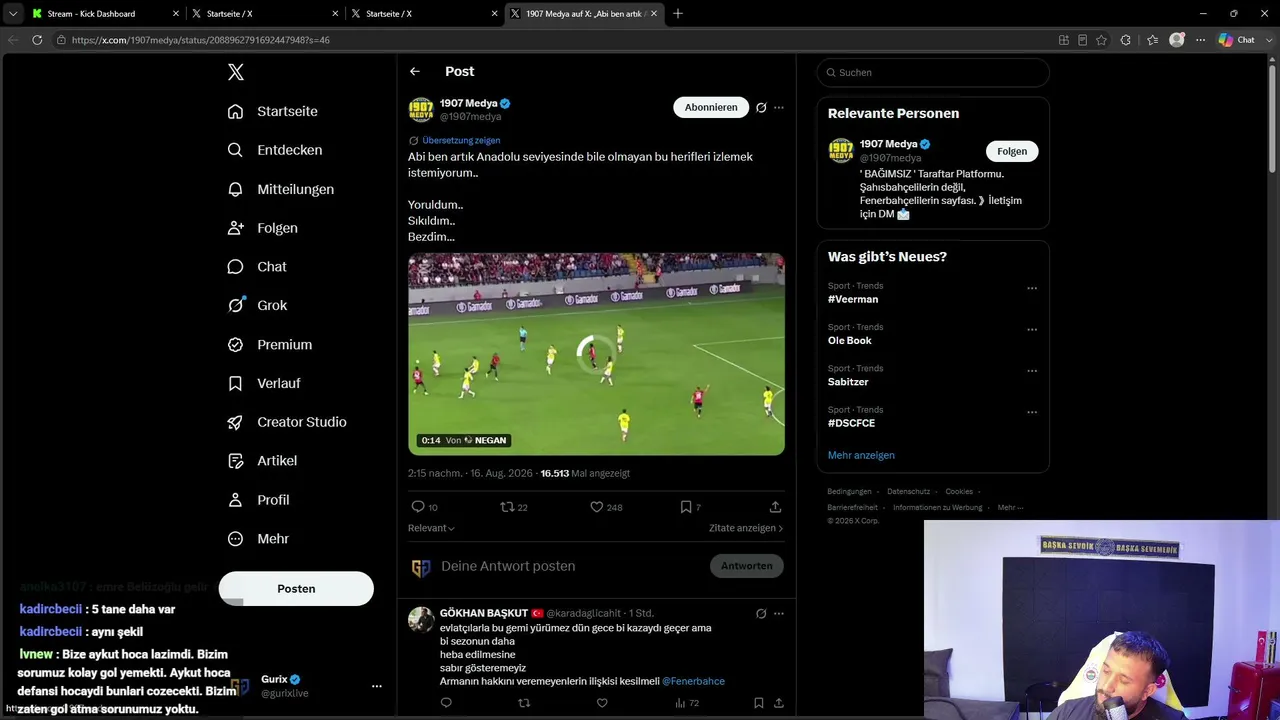The width and height of the screenshot is (1280, 720).
Task: Follow 1907 Medya with the Folgen button
Action: (1012, 151)
